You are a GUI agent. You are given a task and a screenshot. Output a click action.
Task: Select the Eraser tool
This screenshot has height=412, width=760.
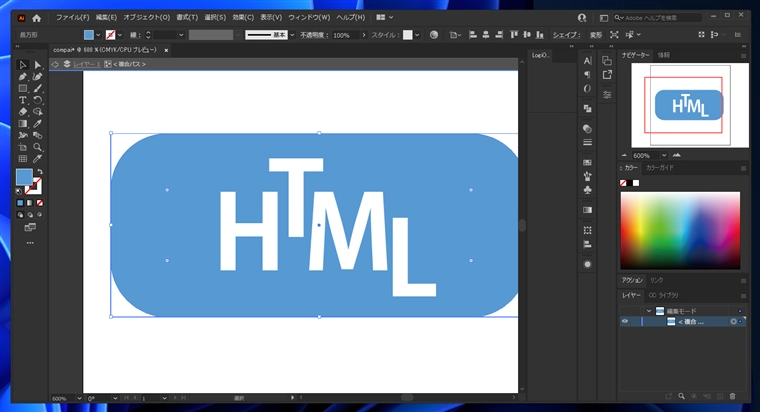pyautogui.click(x=22, y=112)
